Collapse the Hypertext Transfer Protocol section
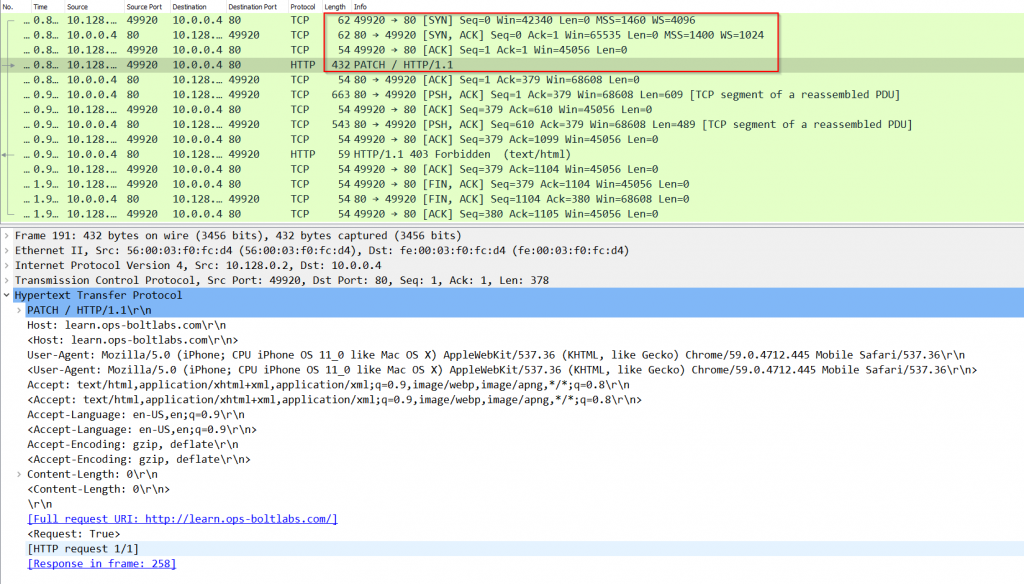Screen dimensions: 1024x584 (8, 295)
